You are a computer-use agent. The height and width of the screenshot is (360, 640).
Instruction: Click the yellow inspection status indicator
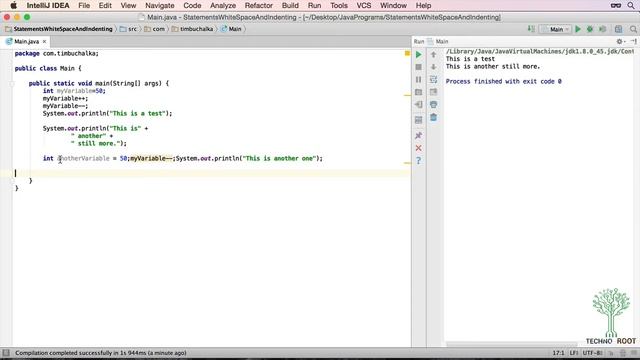coord(407,53)
